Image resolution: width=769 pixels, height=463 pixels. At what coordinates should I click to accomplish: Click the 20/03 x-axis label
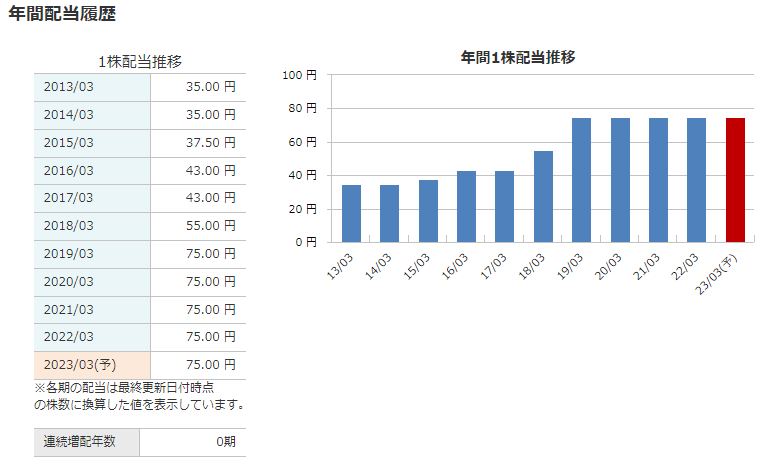(x=609, y=266)
